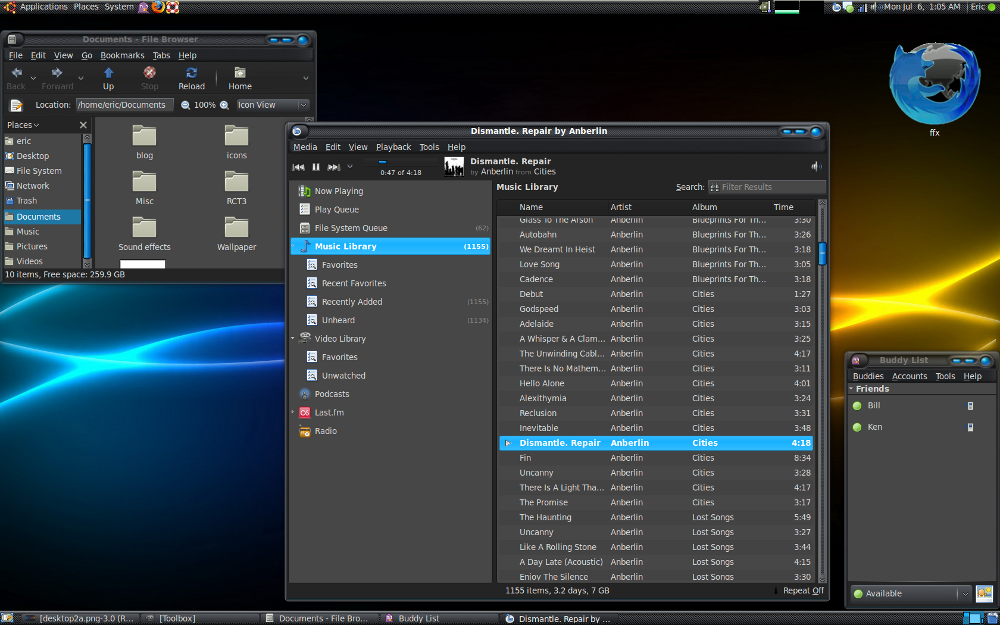Open the Forward history dropdown arrow
This screenshot has width=1000, height=625.
pos(80,78)
